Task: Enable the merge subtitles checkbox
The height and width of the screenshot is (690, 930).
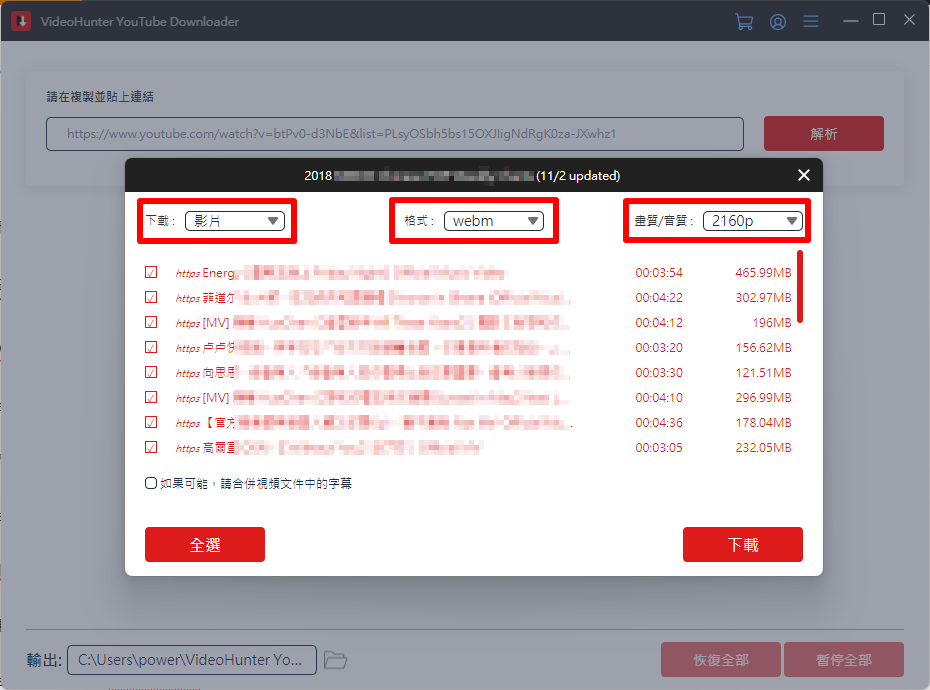Action: pos(151,483)
